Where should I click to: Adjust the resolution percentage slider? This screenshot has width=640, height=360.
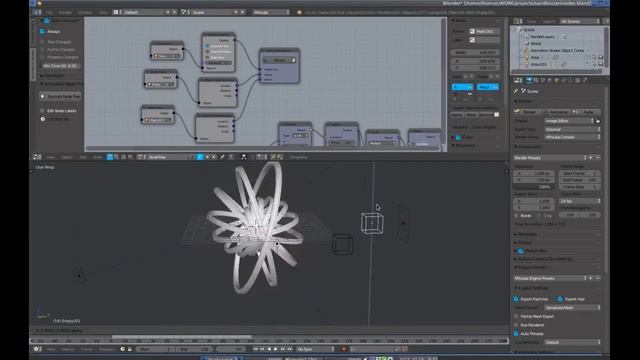coord(534,187)
